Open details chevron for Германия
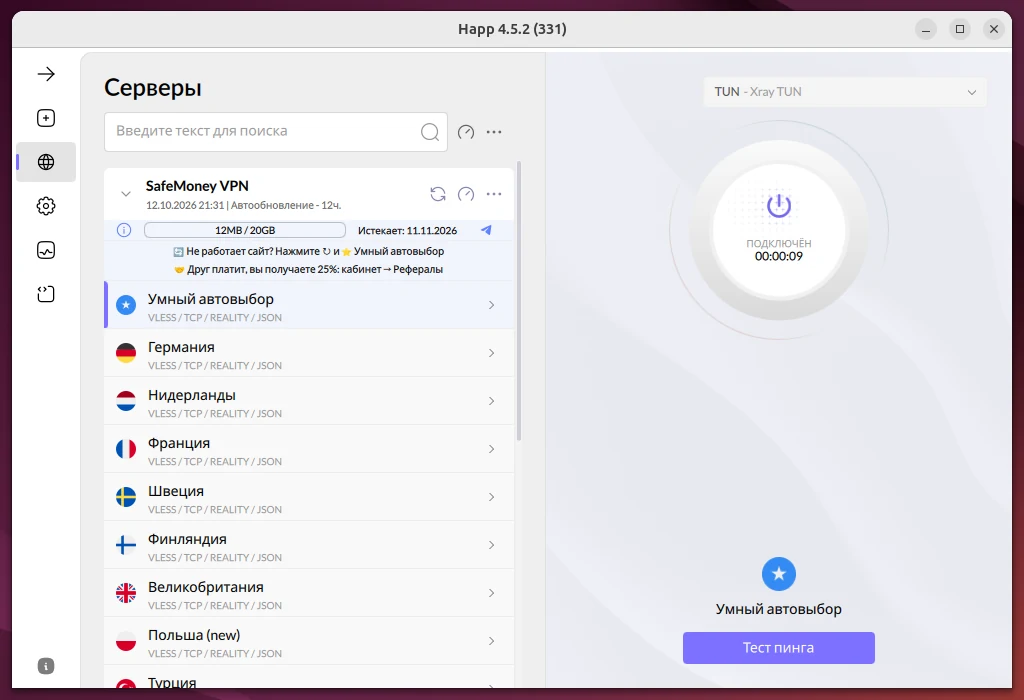Screen dimensions: 1024x700 [492, 353]
